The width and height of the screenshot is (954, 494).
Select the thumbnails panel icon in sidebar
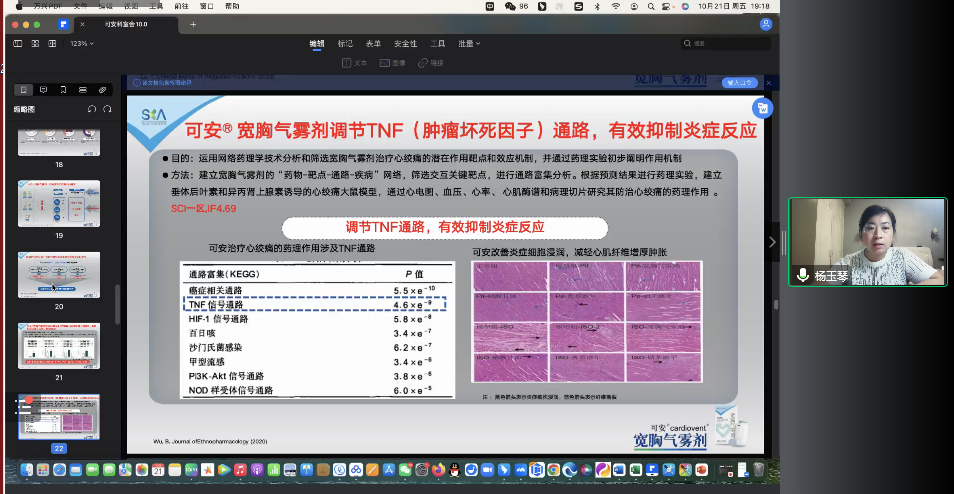pos(23,89)
